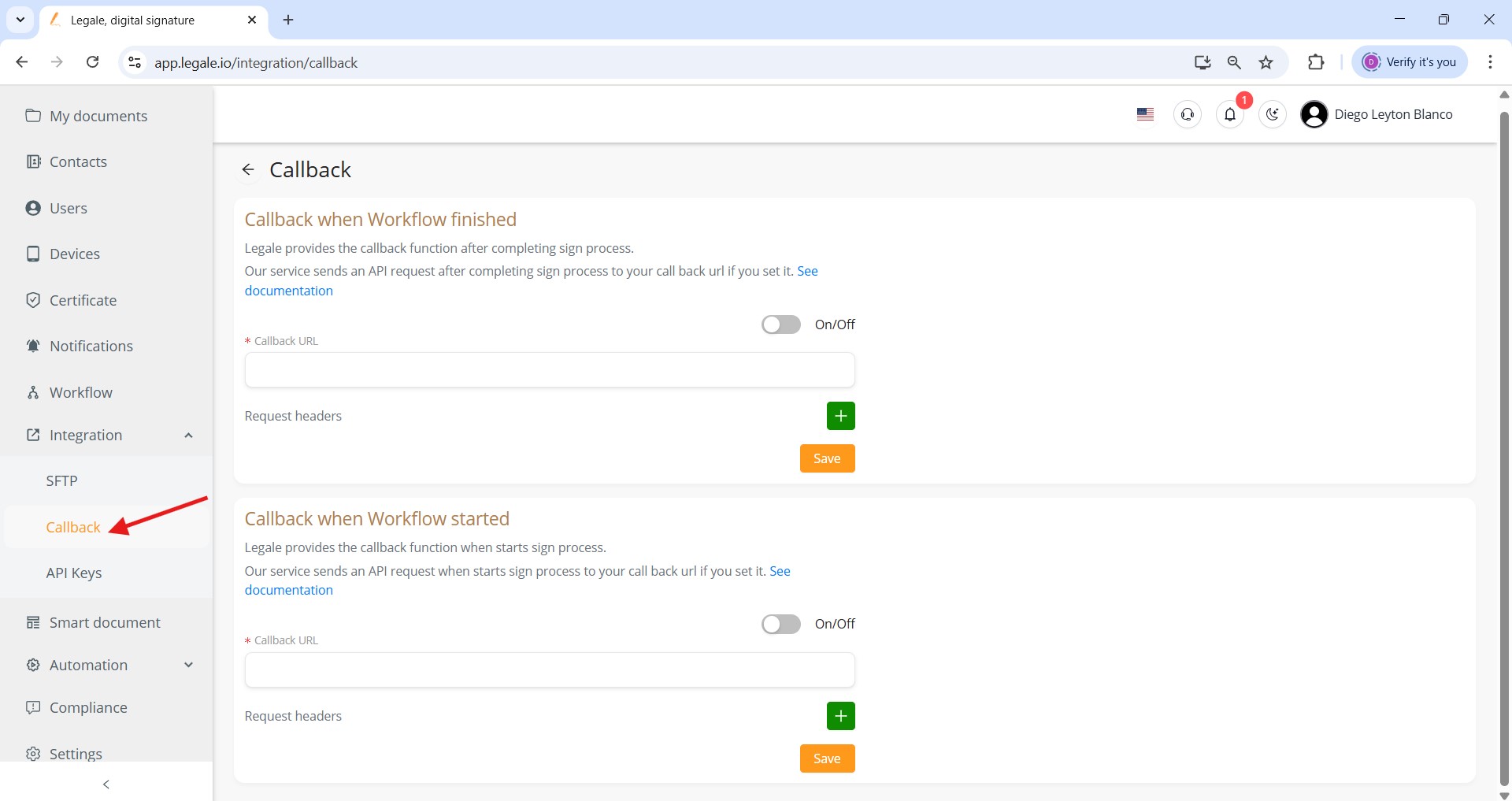The height and width of the screenshot is (801, 1512).
Task: Open tab search dropdown arrow
Action: 20,20
